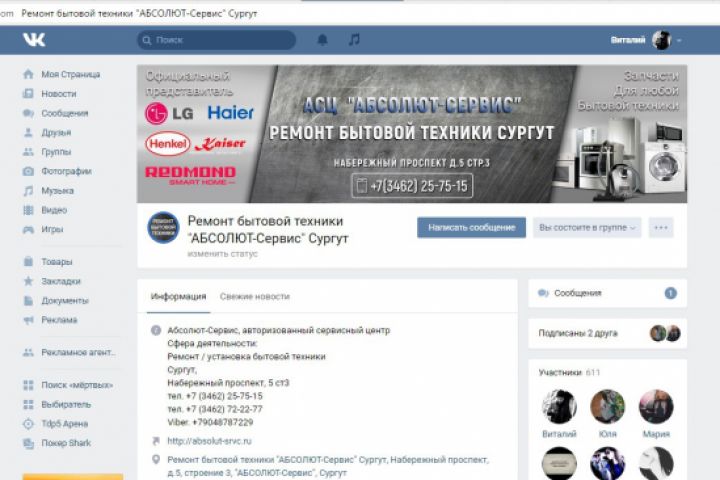Click the icon beside Tdp5 Арена
720x480 pixels.
pos(28,424)
